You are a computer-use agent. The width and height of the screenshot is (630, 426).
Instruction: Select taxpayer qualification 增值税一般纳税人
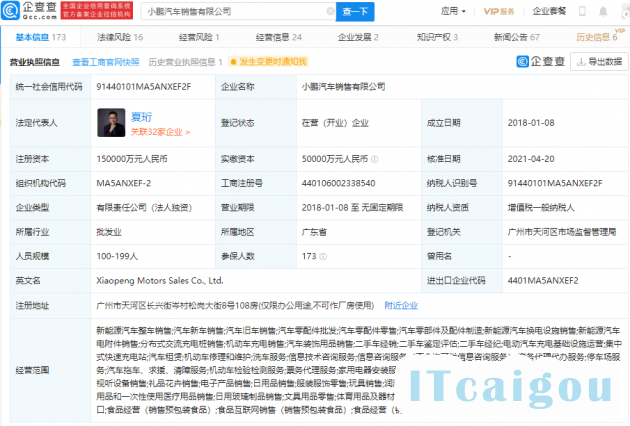541,208
